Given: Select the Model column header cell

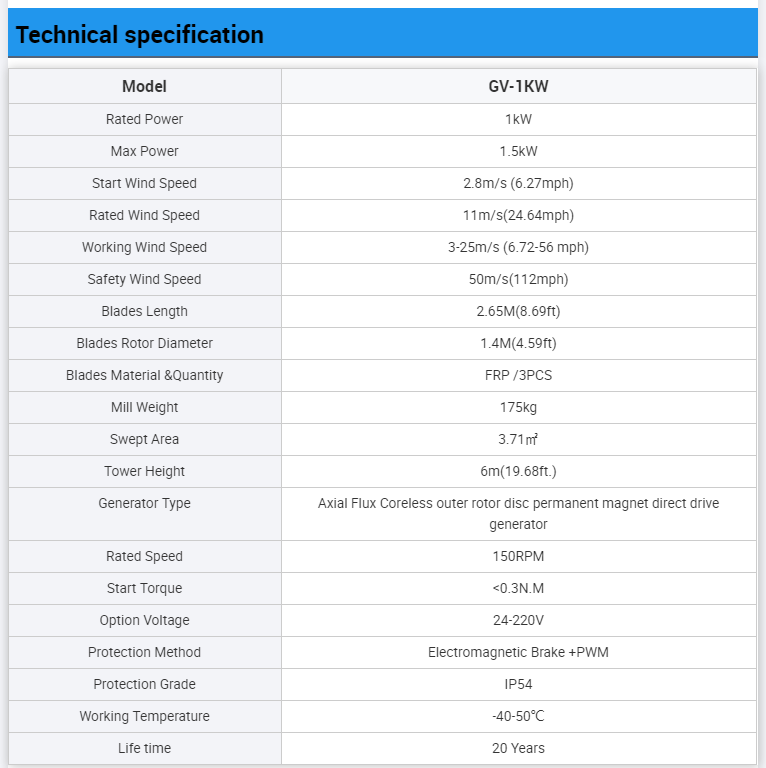Looking at the screenshot, I should (x=145, y=87).
